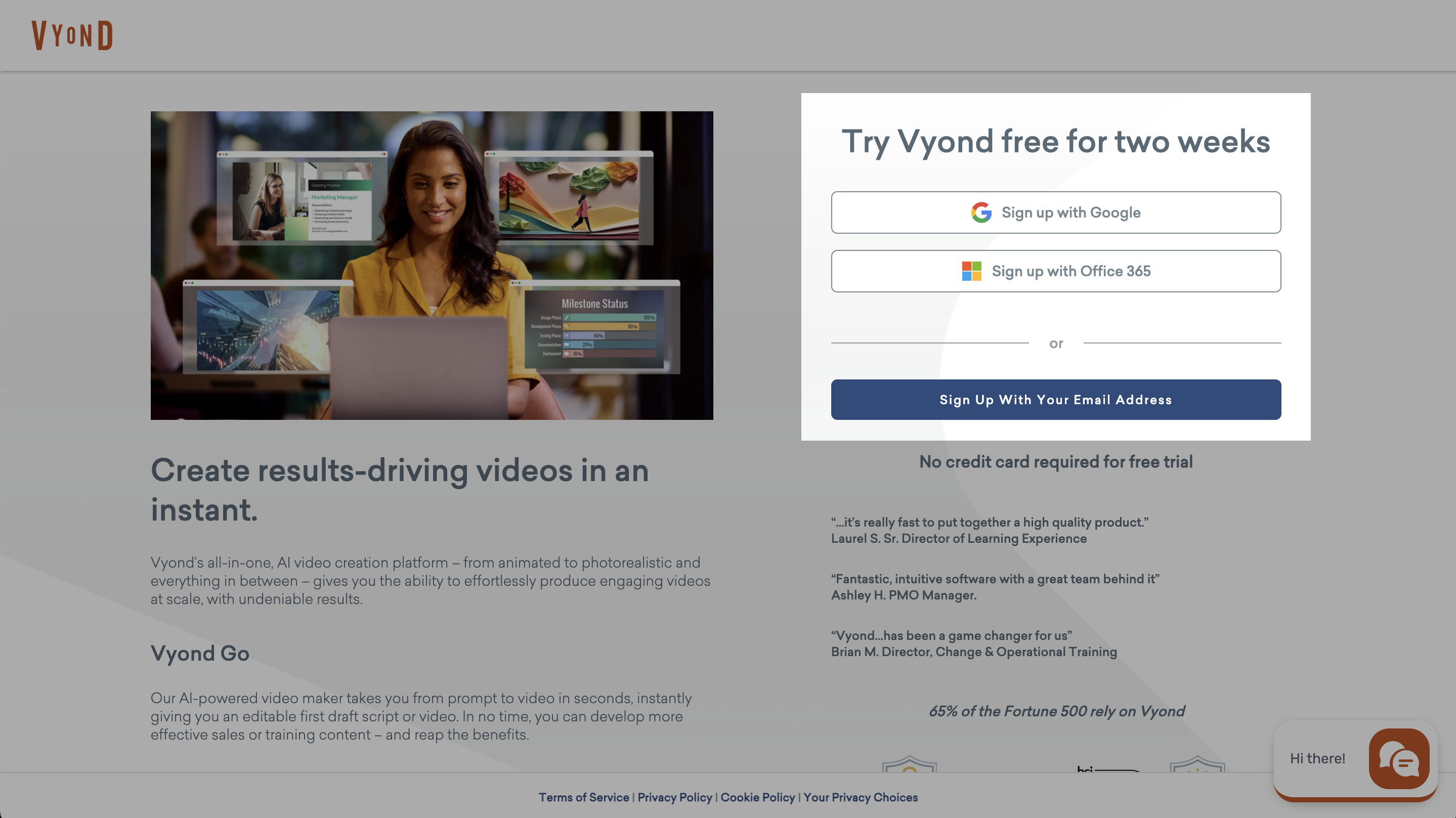Open the Terms of Service link

point(583,797)
